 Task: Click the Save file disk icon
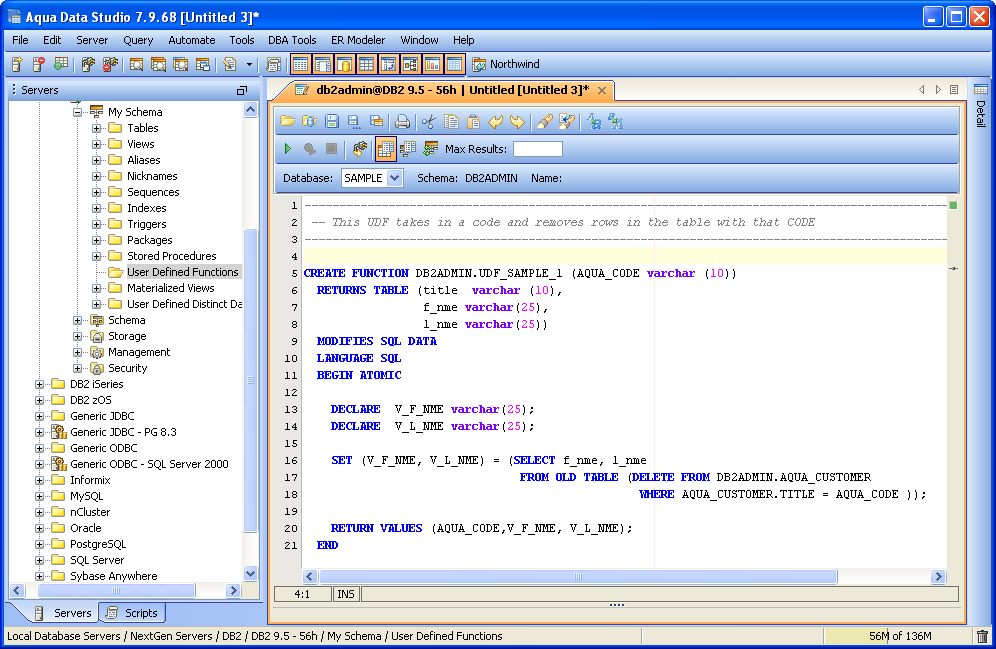tap(331, 121)
